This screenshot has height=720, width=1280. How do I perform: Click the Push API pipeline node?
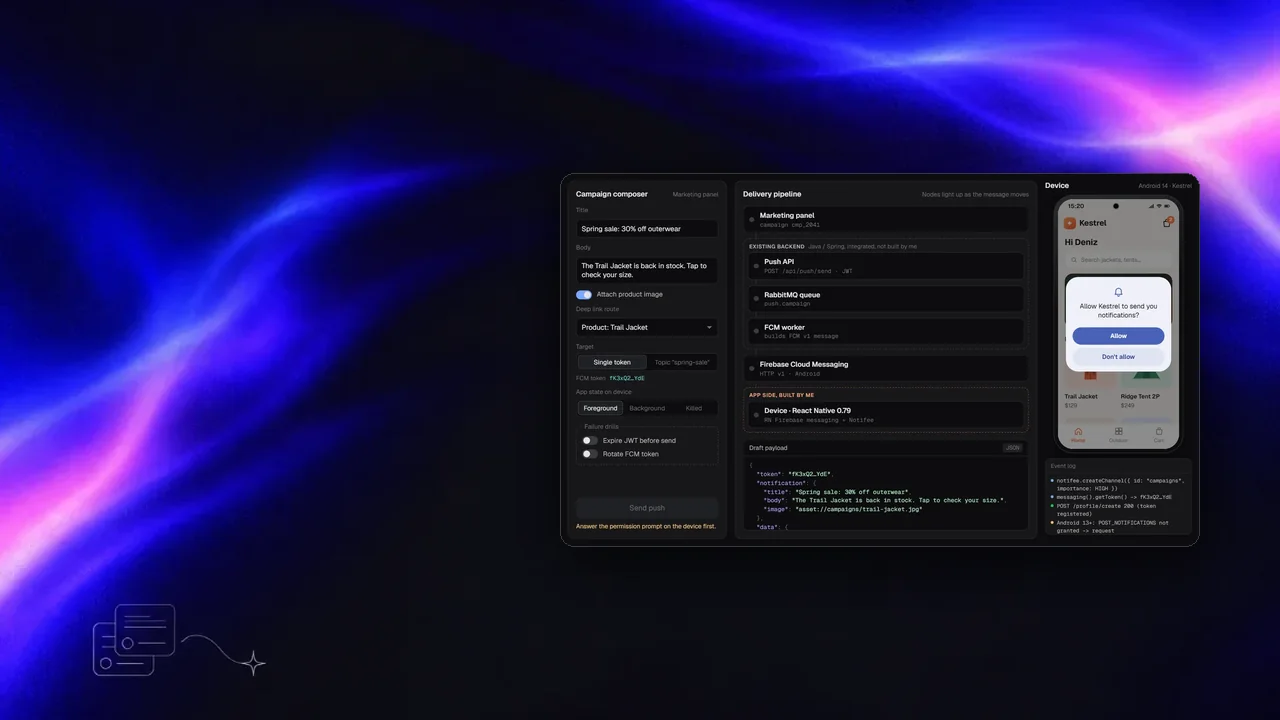point(886,266)
